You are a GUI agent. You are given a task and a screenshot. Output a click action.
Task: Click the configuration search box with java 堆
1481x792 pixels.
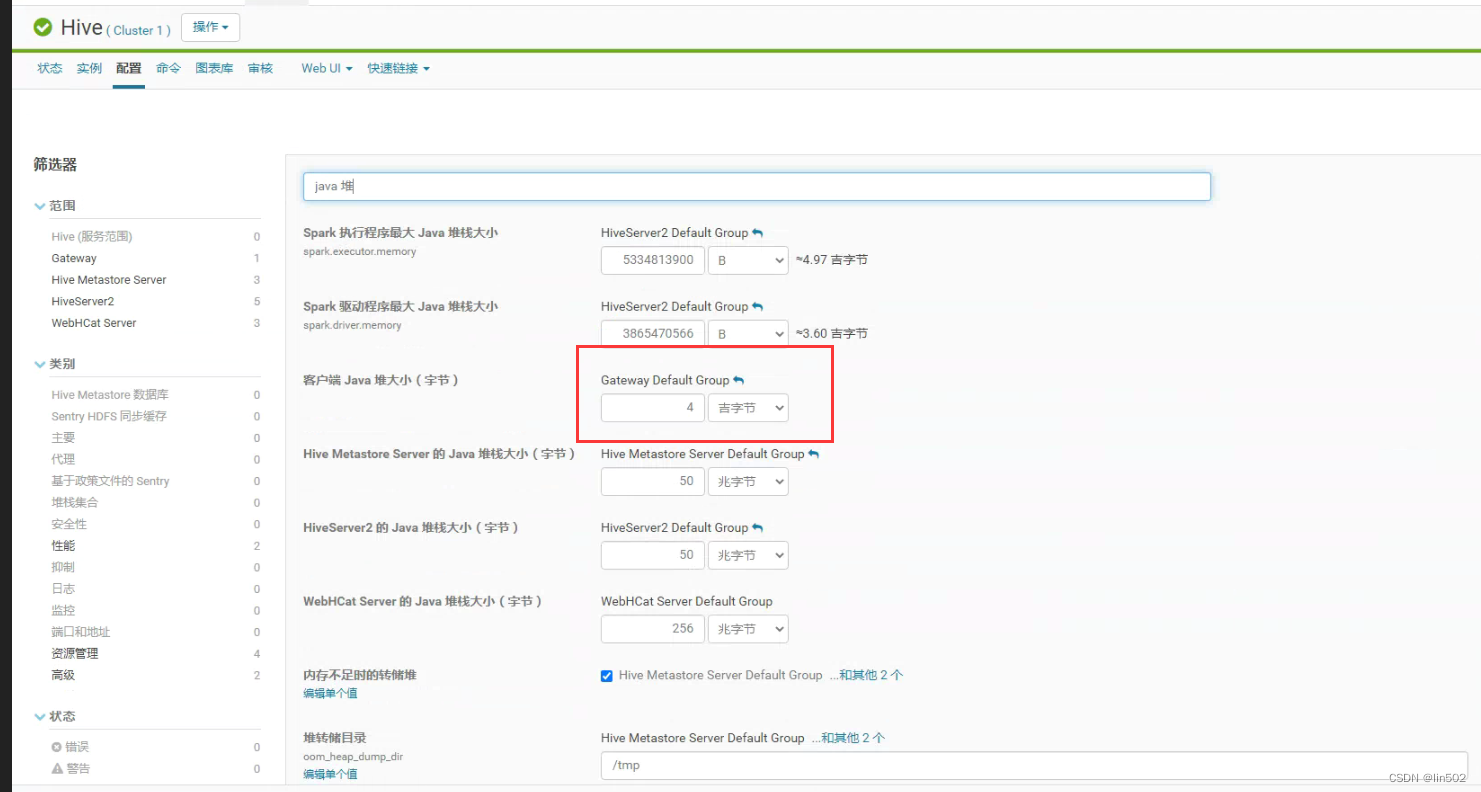pyautogui.click(x=757, y=186)
